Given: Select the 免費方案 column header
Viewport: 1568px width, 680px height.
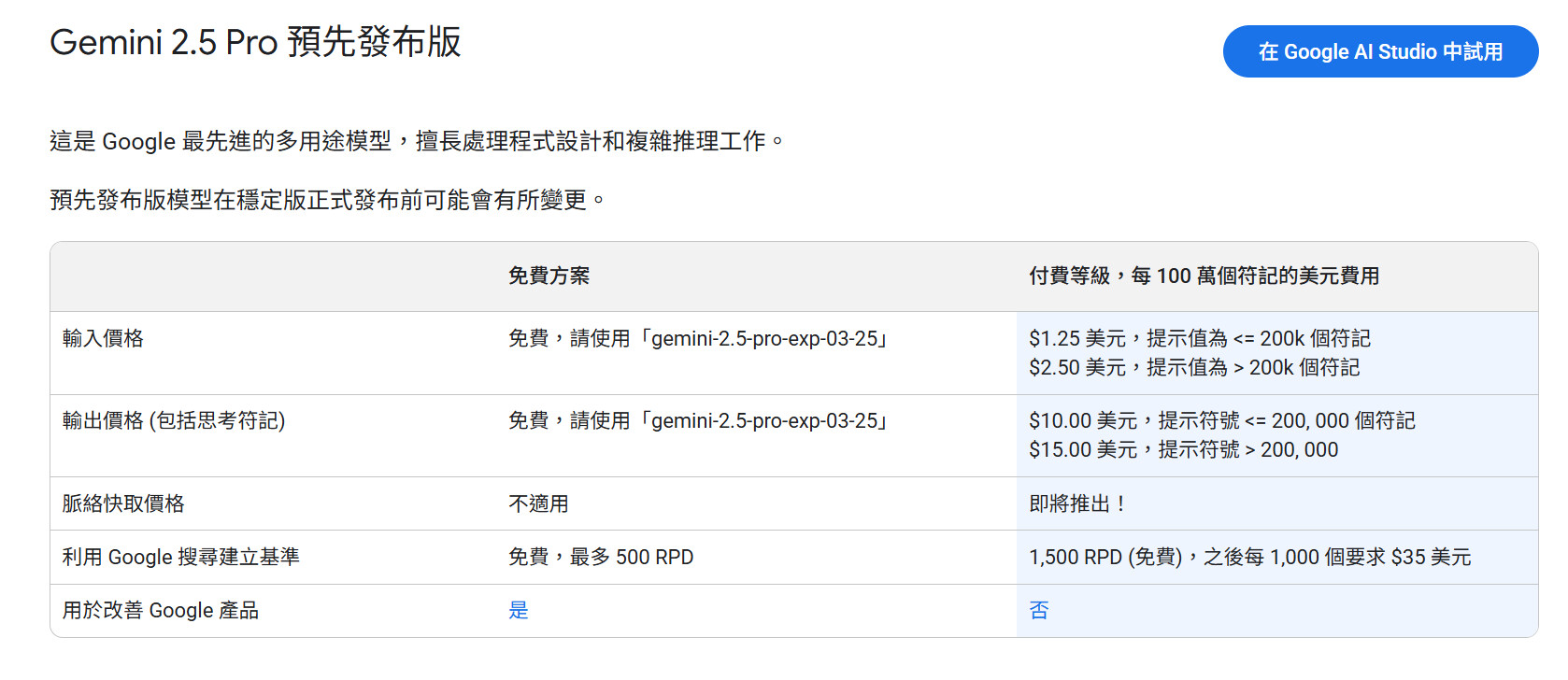Looking at the screenshot, I should tap(549, 276).
